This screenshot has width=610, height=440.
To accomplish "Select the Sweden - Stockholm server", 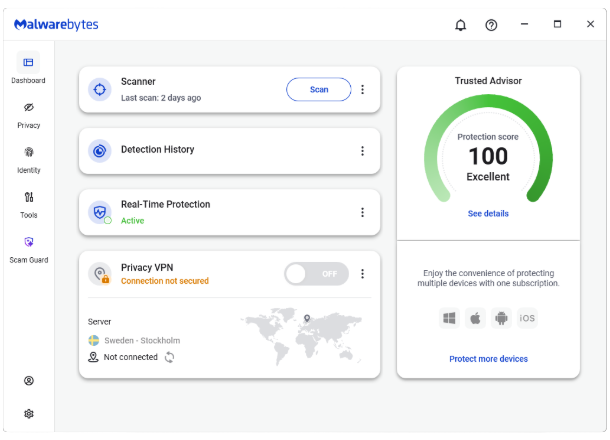I will coord(134,340).
